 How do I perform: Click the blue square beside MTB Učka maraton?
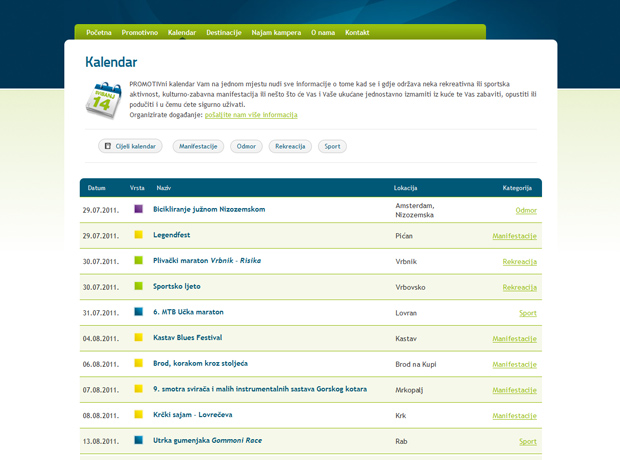point(138,312)
